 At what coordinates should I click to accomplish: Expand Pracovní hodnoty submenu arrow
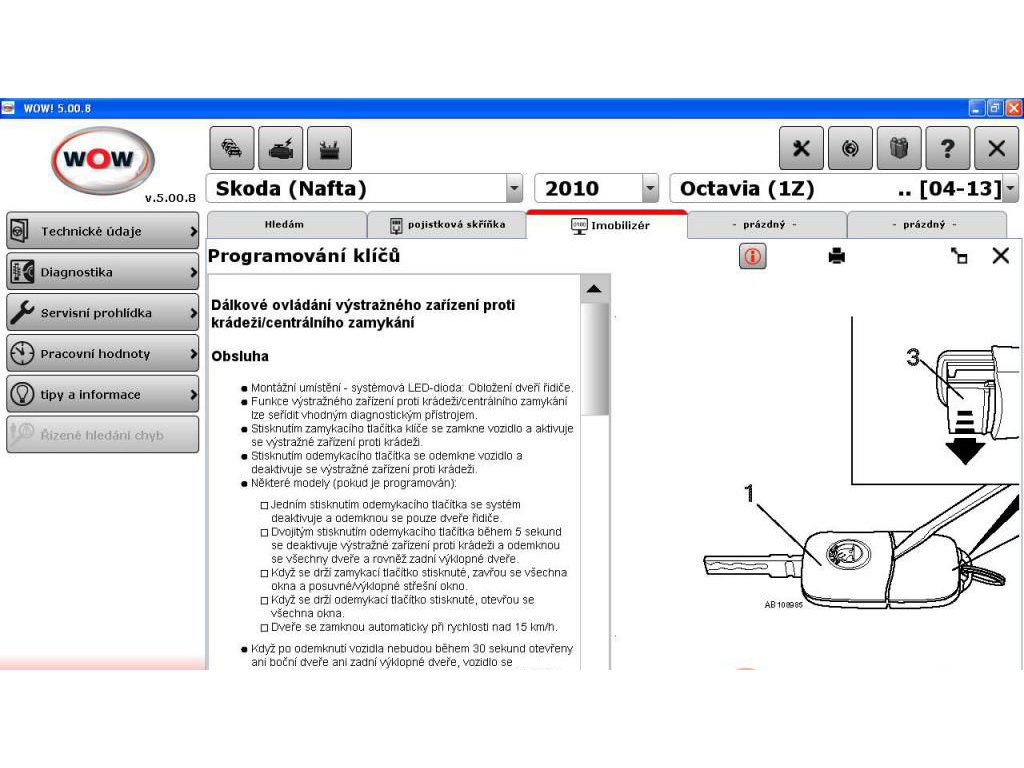pyautogui.click(x=193, y=353)
